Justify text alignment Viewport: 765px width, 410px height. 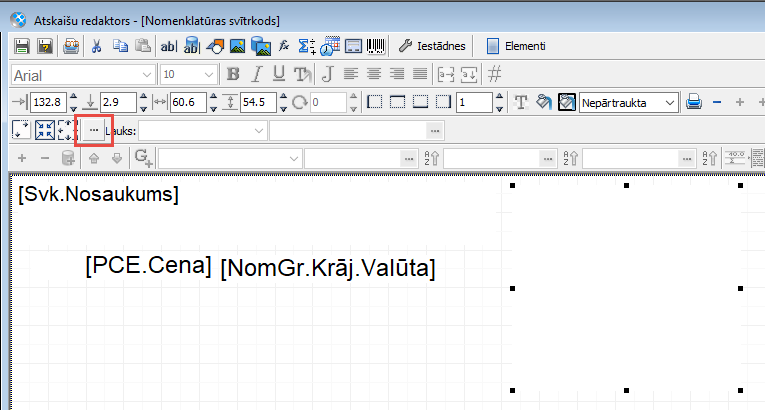[420, 74]
